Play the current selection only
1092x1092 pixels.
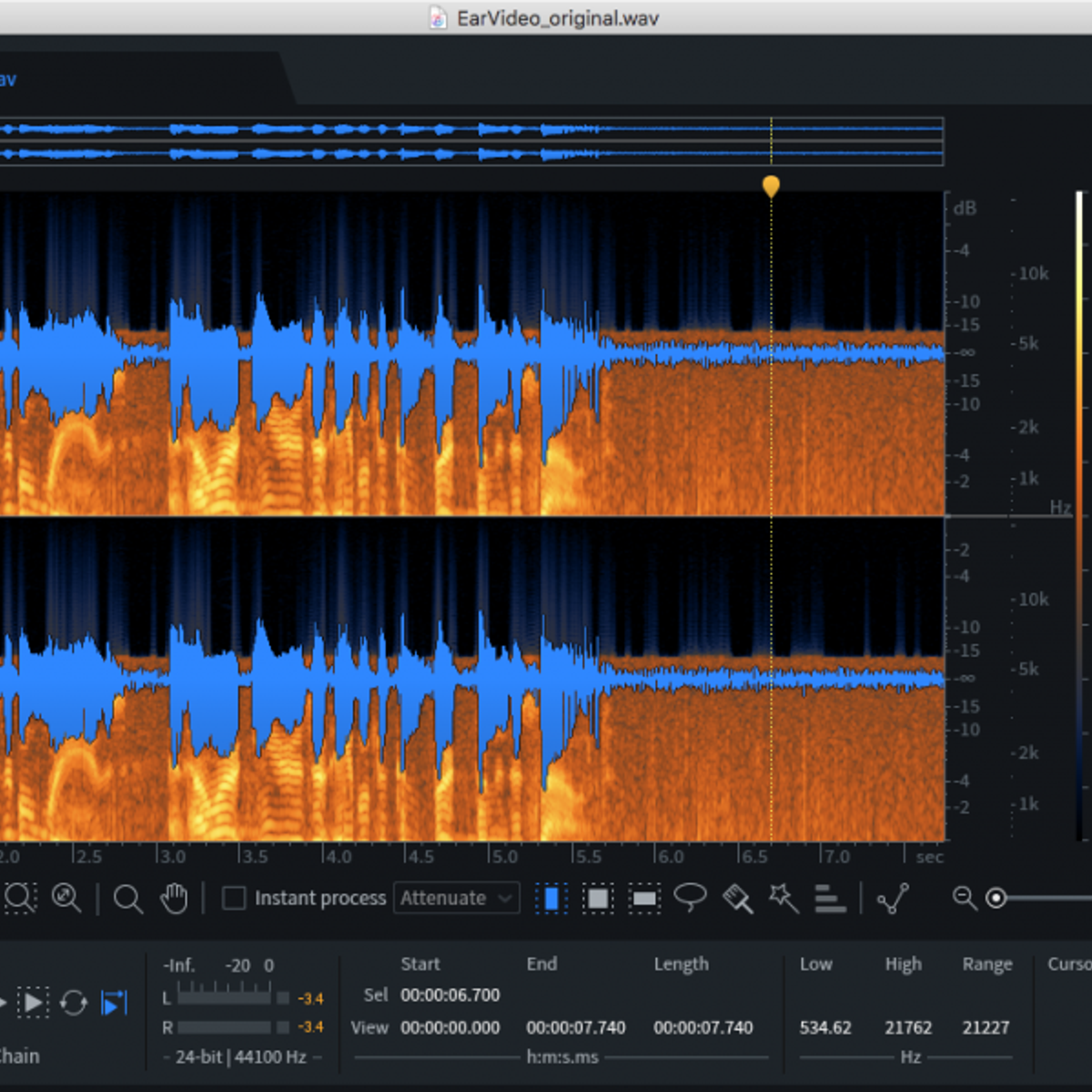tap(33, 1003)
